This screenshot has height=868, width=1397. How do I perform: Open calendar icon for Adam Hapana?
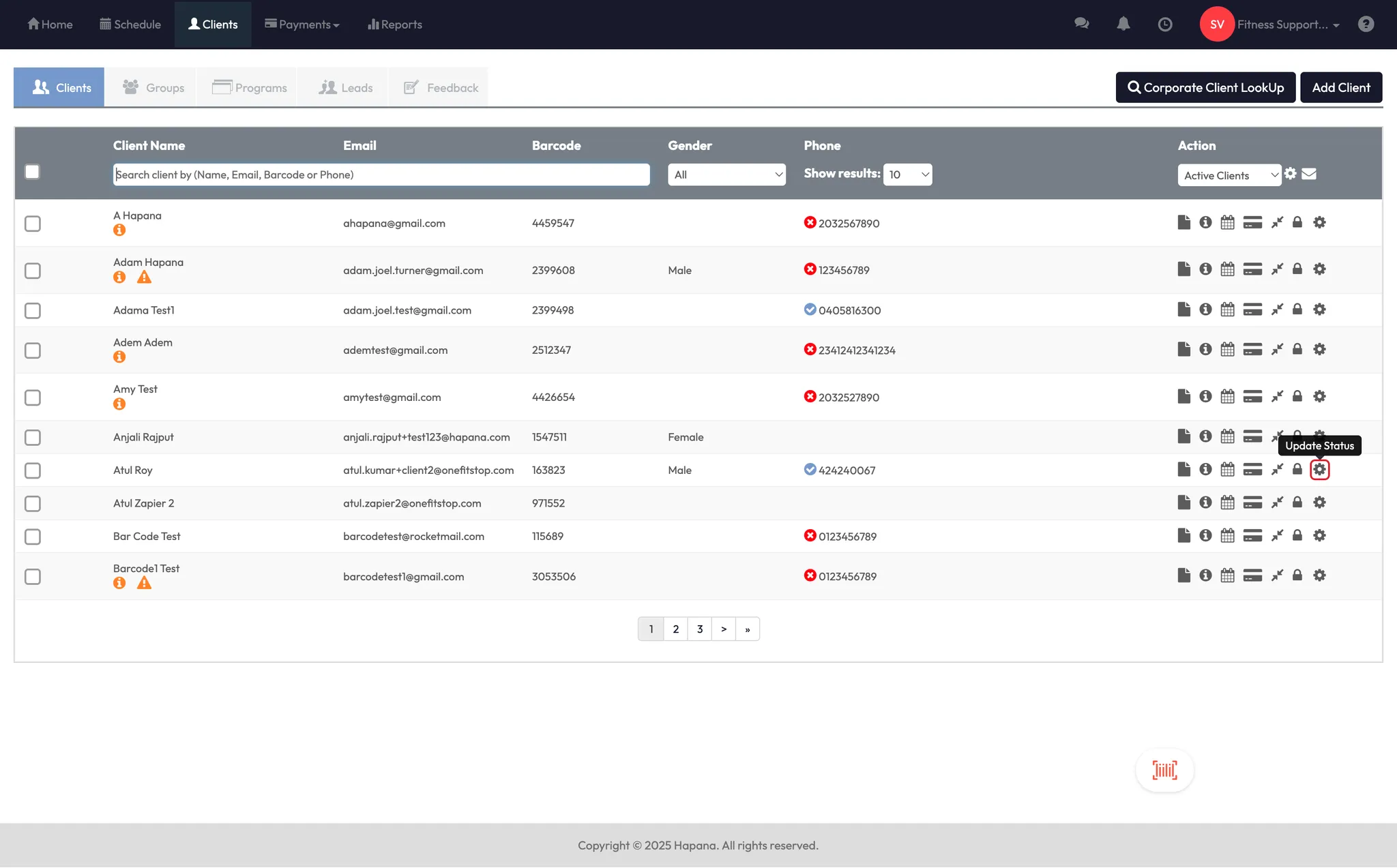(1227, 269)
